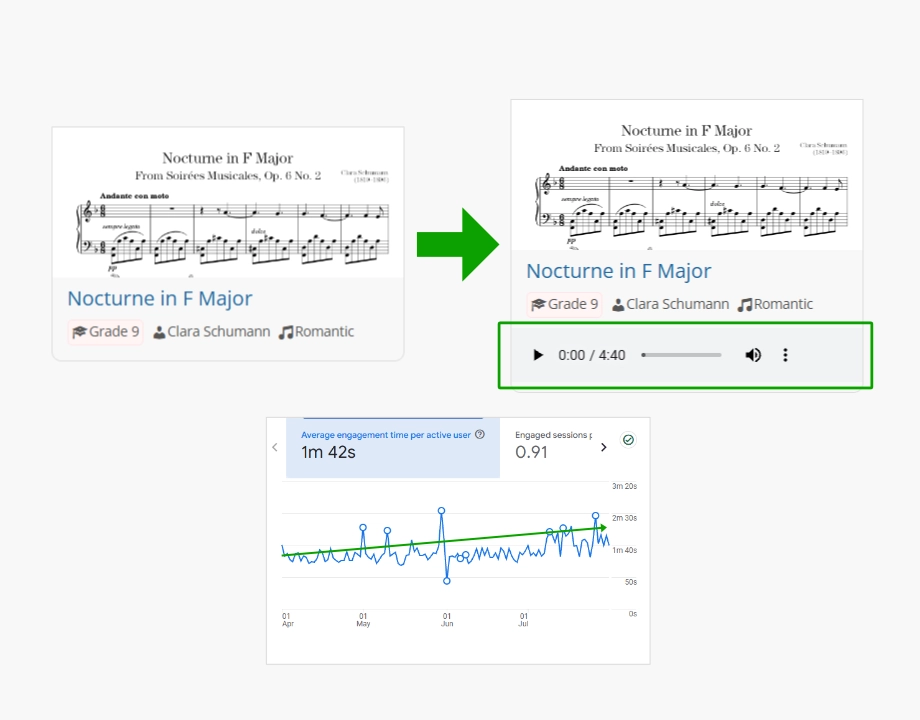The width and height of the screenshot is (920, 720).
Task: Mute the audio player volume icon
Action: 753,355
